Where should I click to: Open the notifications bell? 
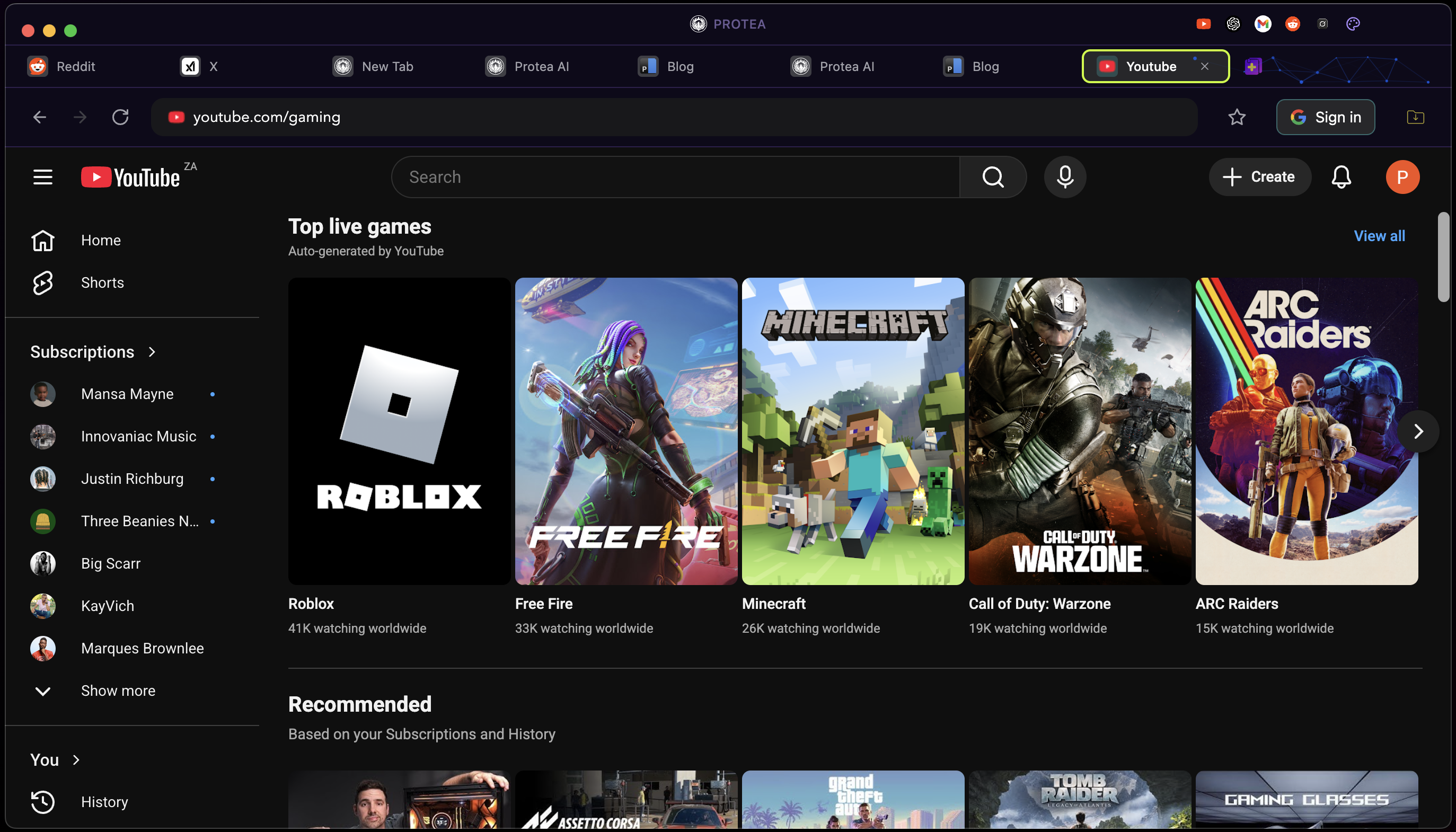[x=1340, y=177]
